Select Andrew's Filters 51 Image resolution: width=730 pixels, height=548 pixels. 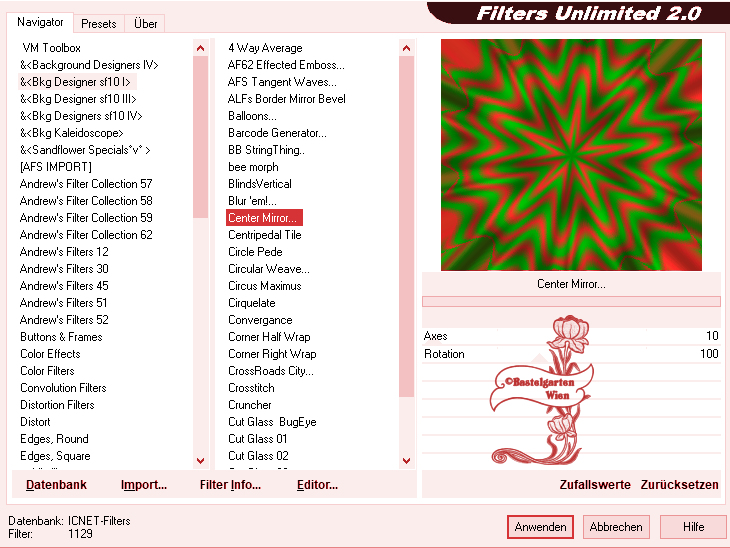click(x=63, y=303)
